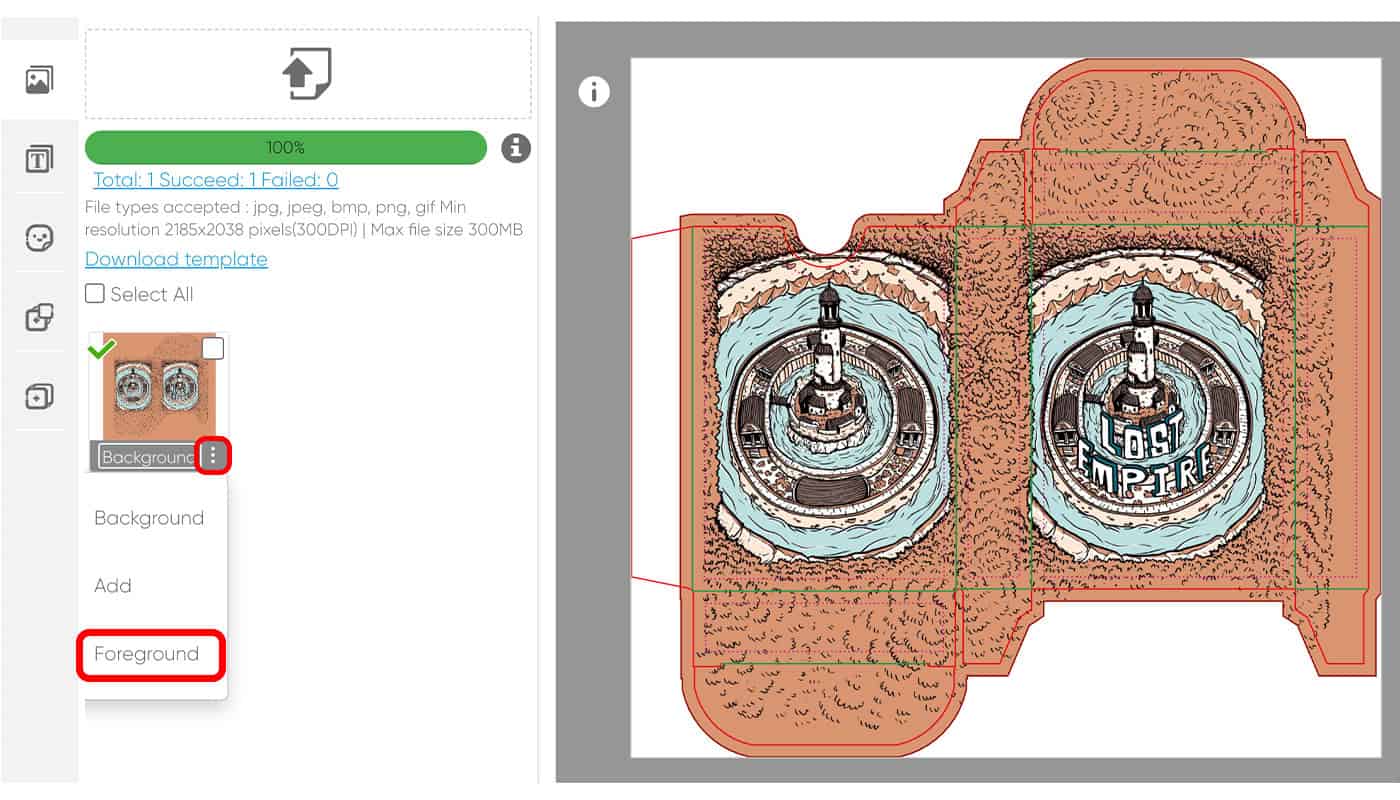Click the green 100% progress bar

click(x=286, y=148)
